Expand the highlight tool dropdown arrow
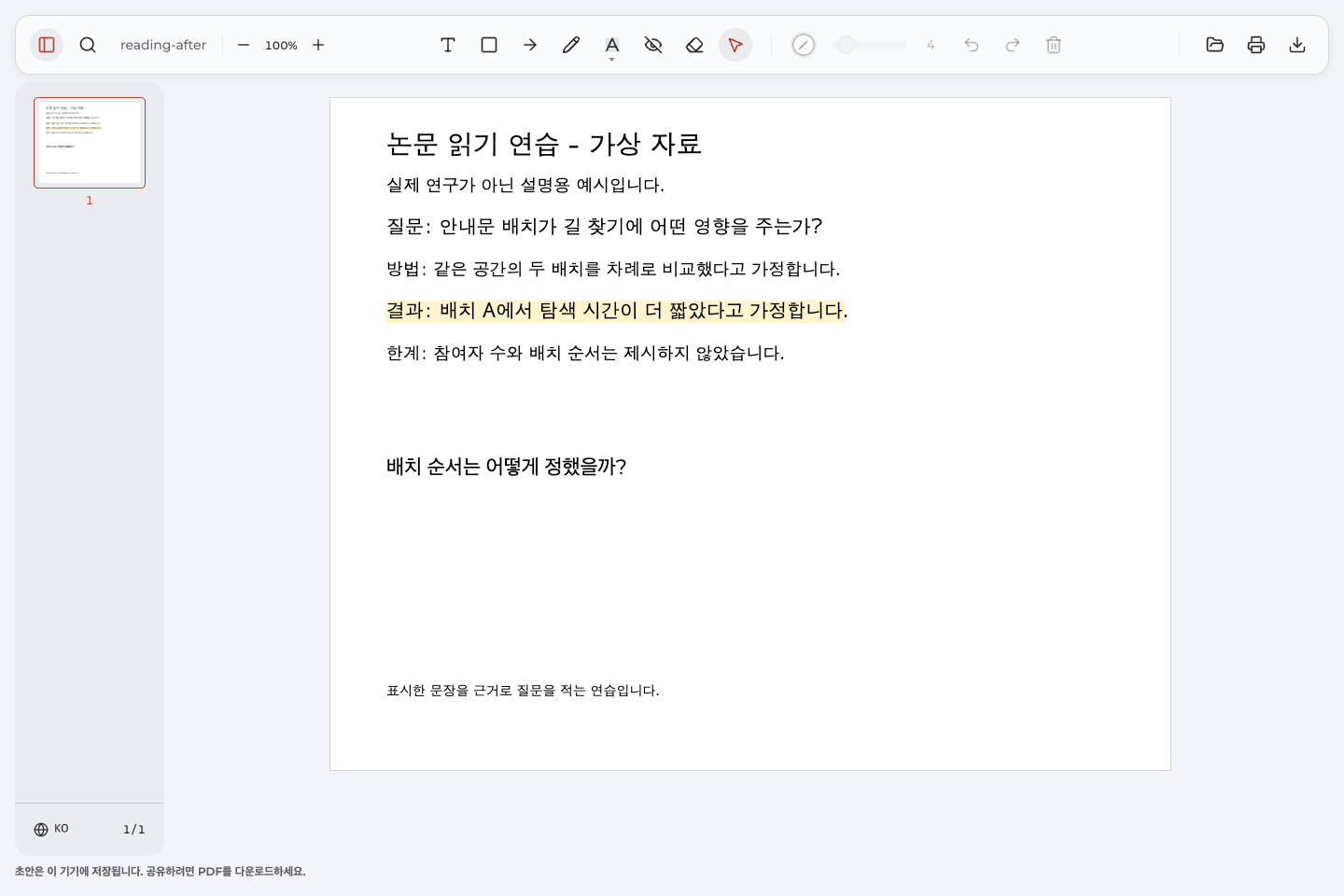The width and height of the screenshot is (1344, 896). pos(612,60)
